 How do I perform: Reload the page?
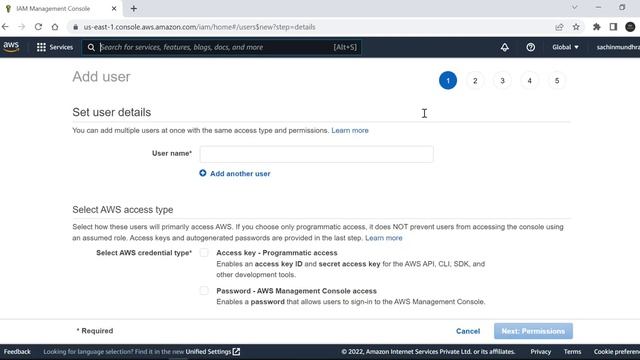[38, 27]
